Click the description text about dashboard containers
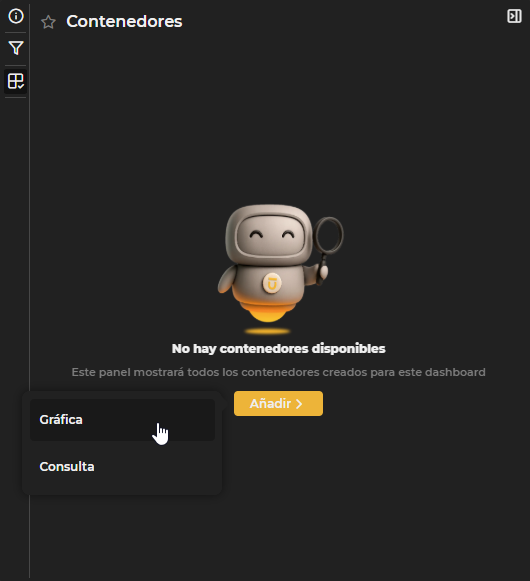The width and height of the screenshot is (530, 581). point(278,372)
